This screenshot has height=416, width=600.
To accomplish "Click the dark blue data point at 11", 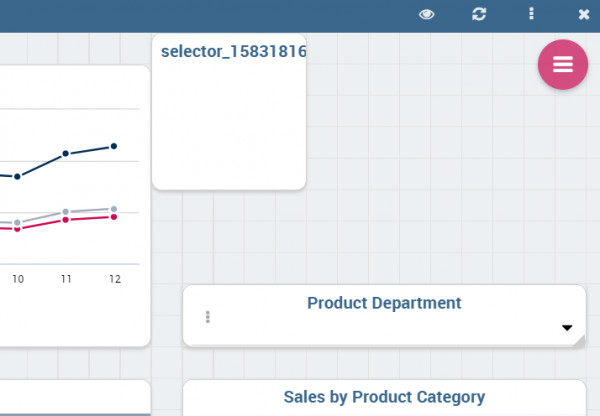I will click(x=65, y=153).
